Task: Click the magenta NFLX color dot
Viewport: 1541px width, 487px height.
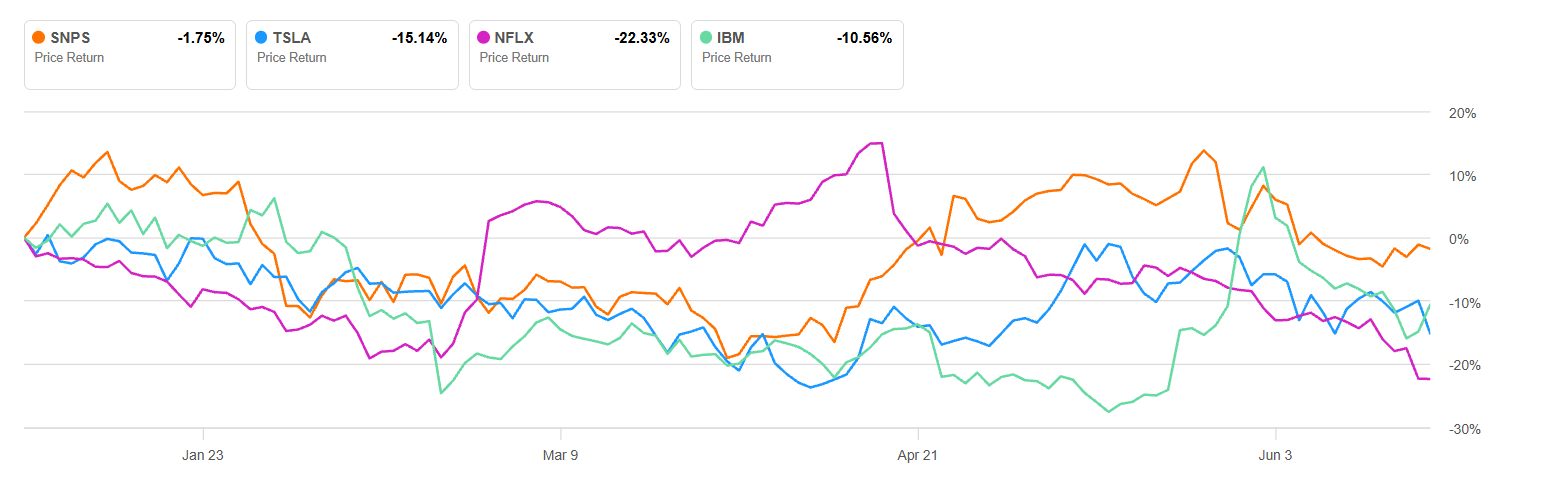Action: [485, 37]
